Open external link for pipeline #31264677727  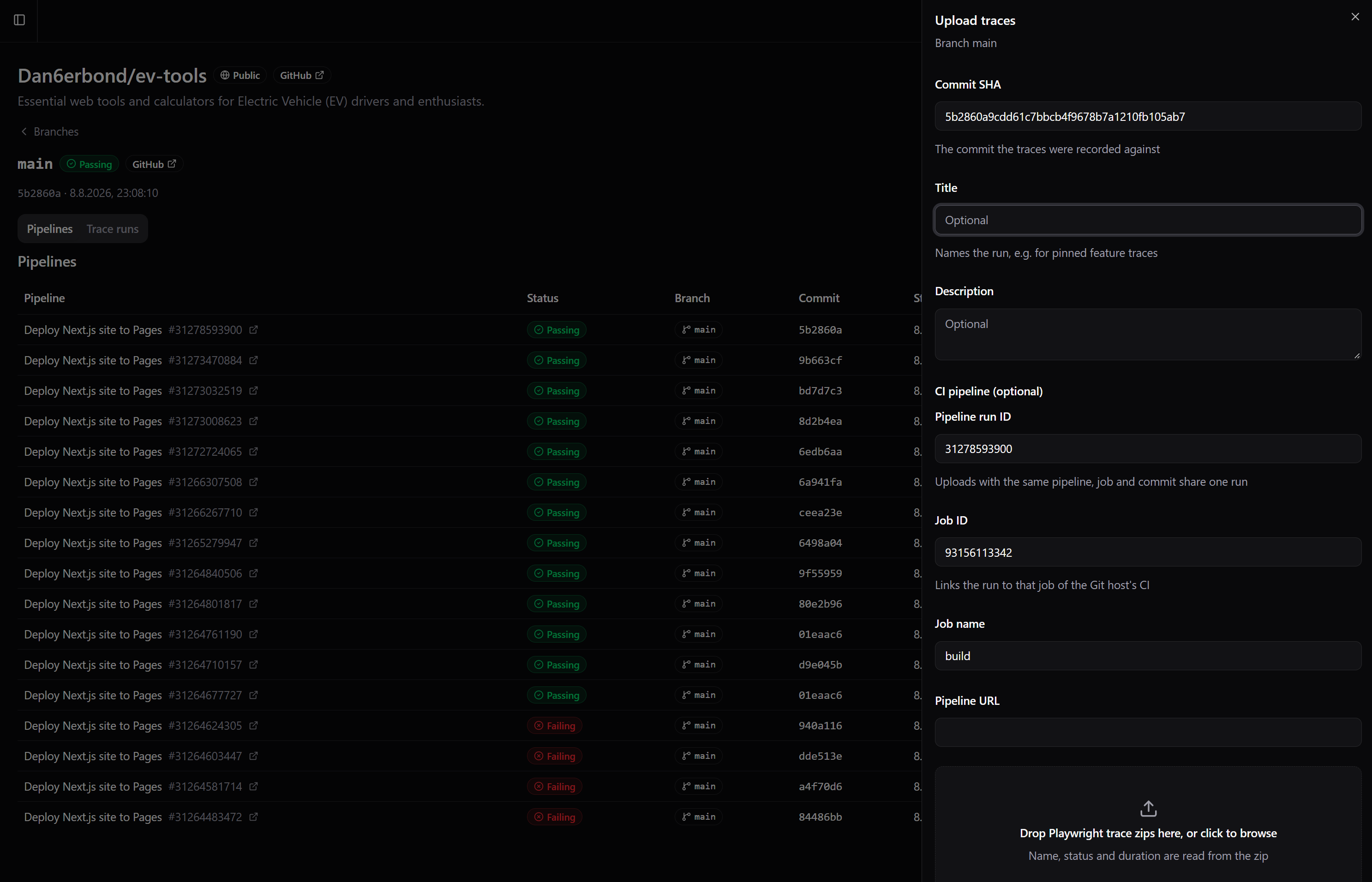point(254,695)
